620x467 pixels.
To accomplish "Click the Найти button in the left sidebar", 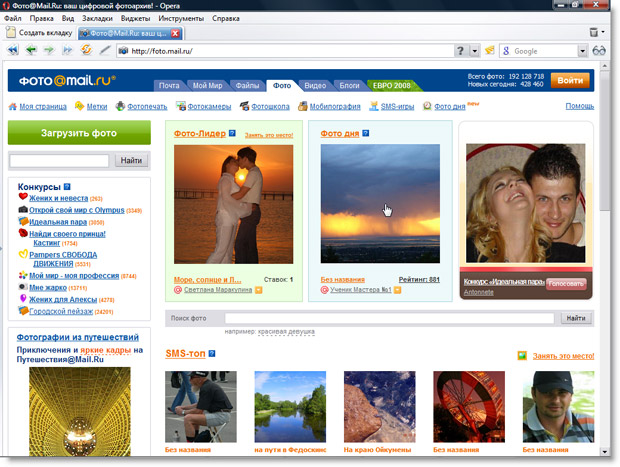I will [131, 160].
